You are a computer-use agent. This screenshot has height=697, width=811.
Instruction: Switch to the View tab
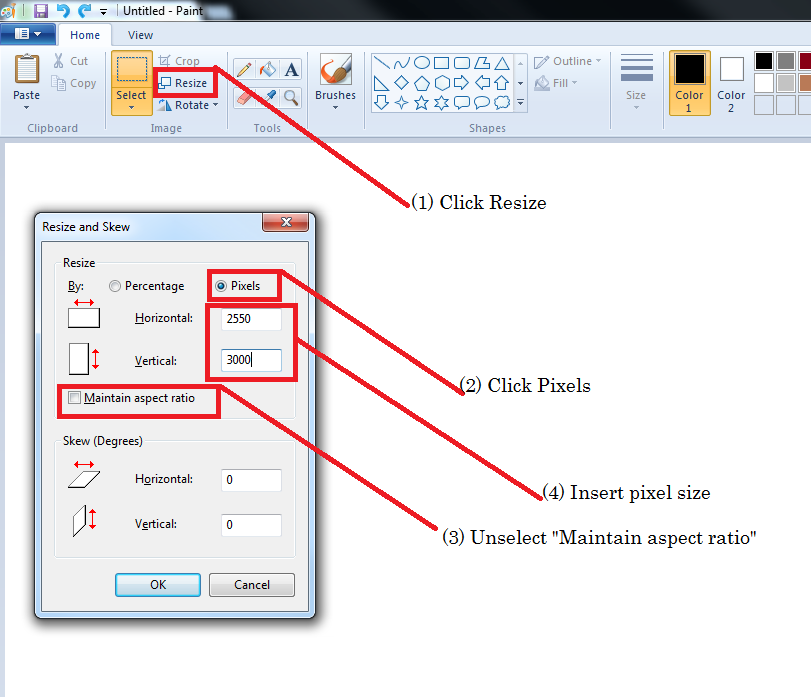[140, 35]
